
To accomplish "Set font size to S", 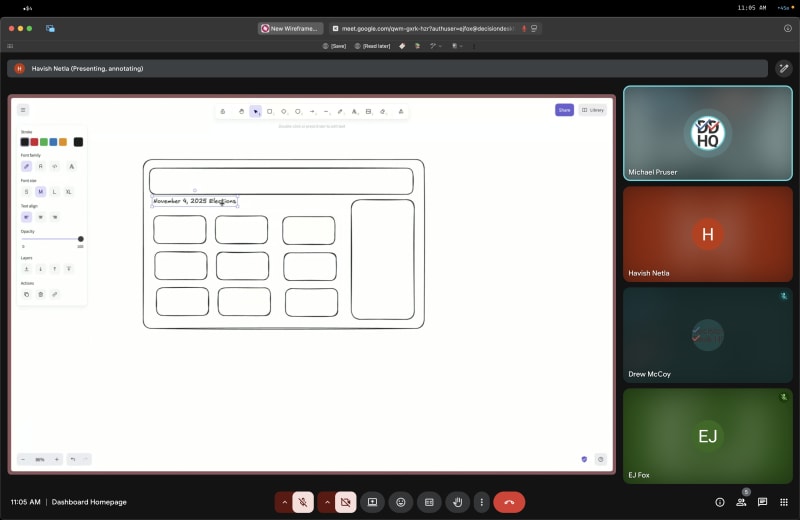I will [x=27, y=192].
